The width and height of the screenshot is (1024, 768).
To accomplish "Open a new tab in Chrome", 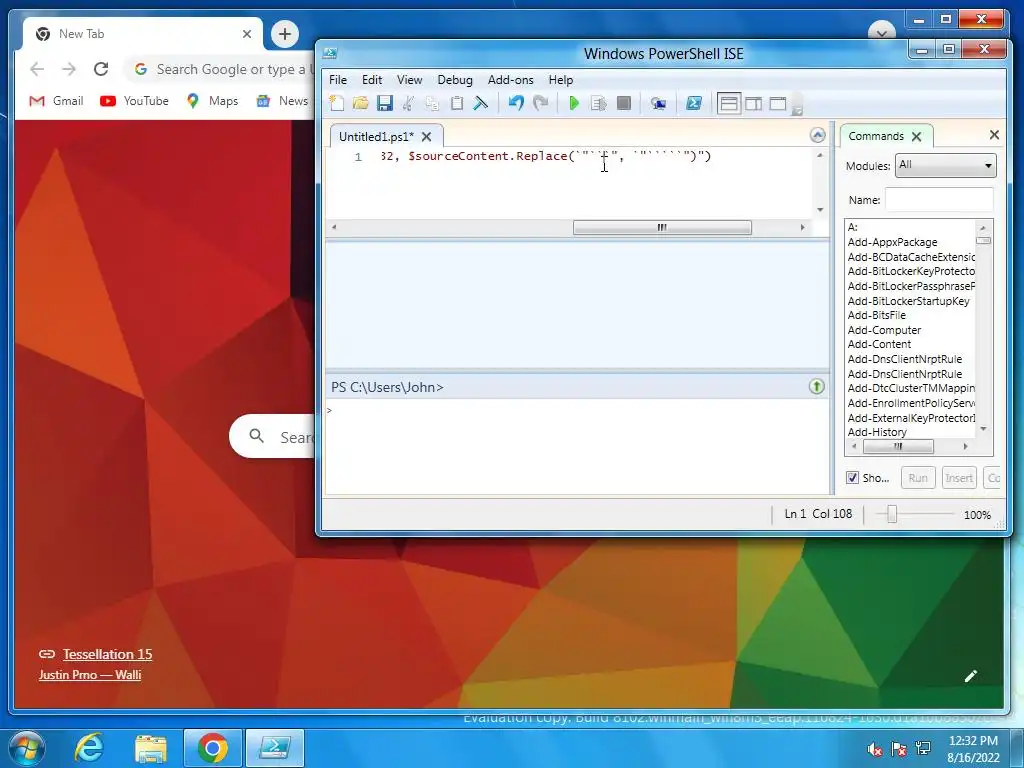I will tap(285, 34).
